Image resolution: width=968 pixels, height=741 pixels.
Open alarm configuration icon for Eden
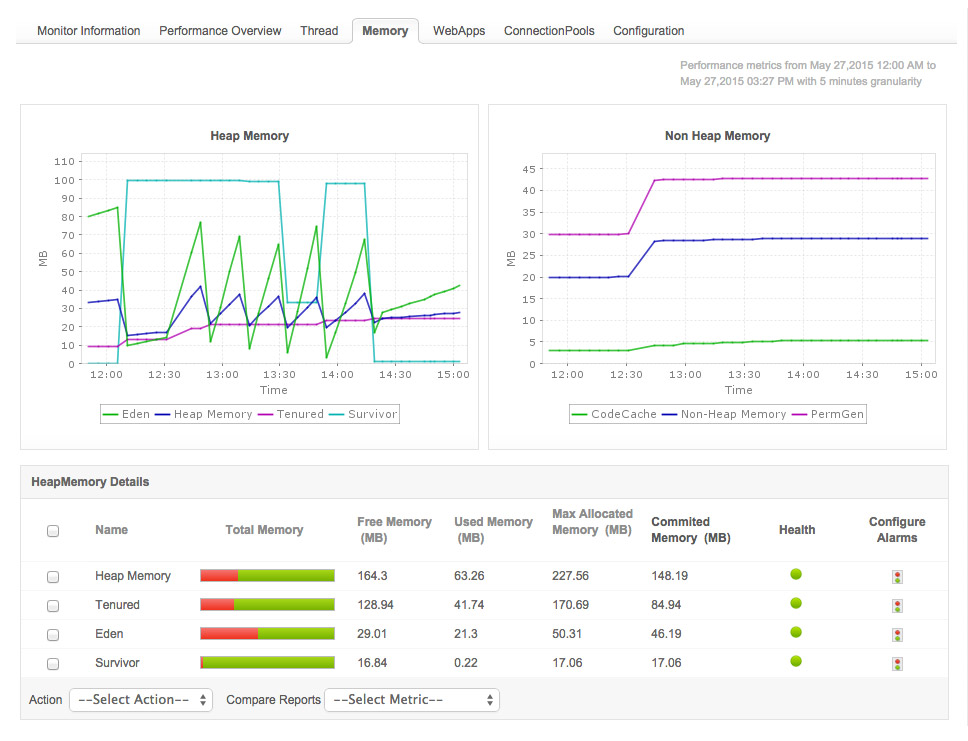coord(897,635)
